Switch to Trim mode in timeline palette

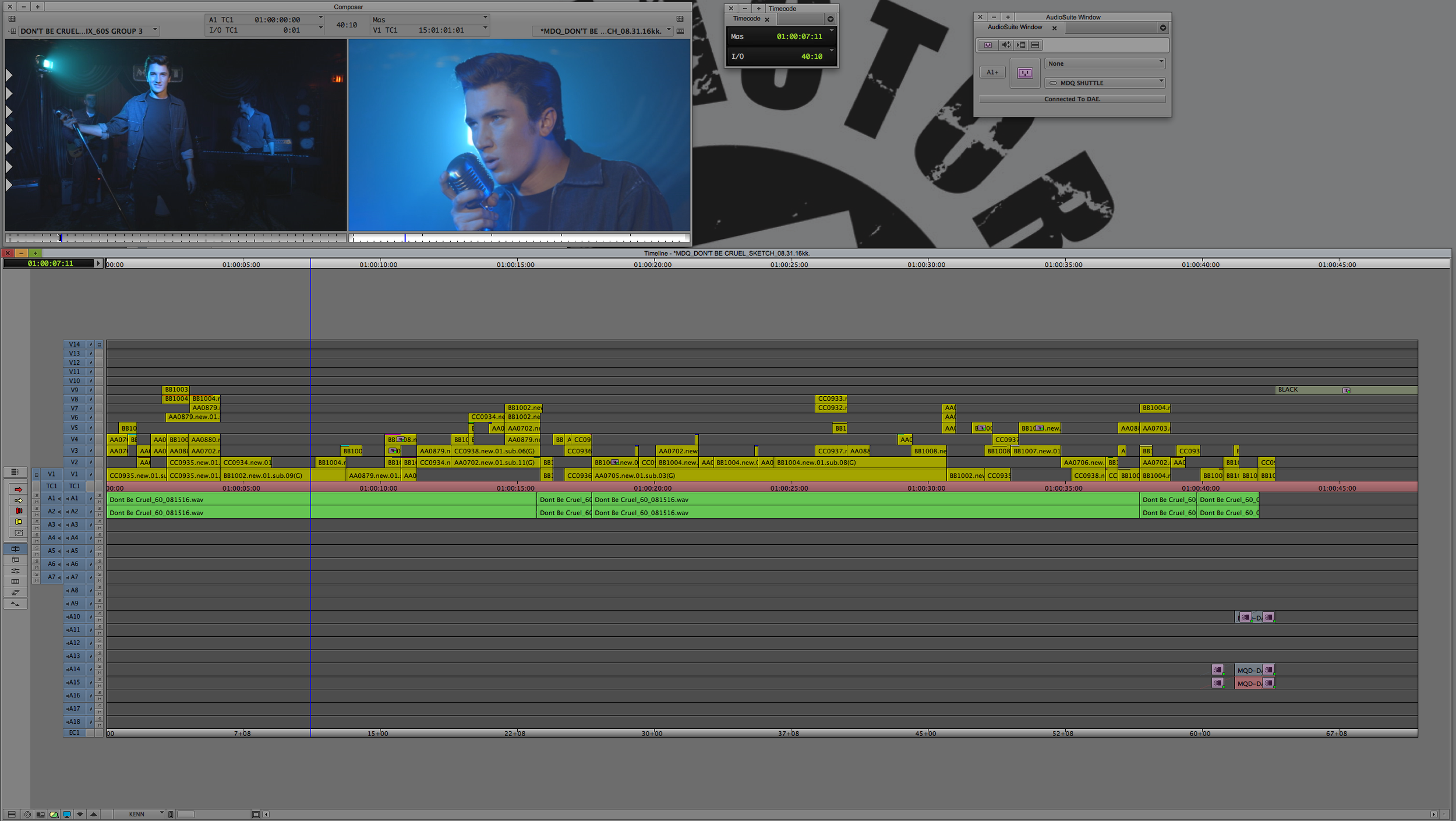(x=15, y=560)
